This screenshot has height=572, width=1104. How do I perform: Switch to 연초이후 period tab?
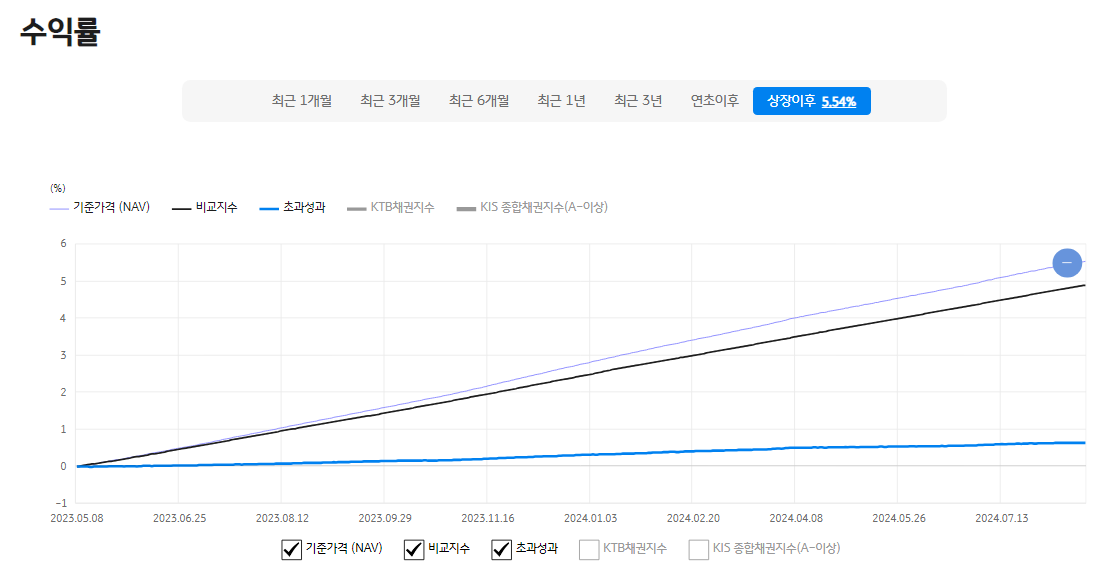[715, 101]
